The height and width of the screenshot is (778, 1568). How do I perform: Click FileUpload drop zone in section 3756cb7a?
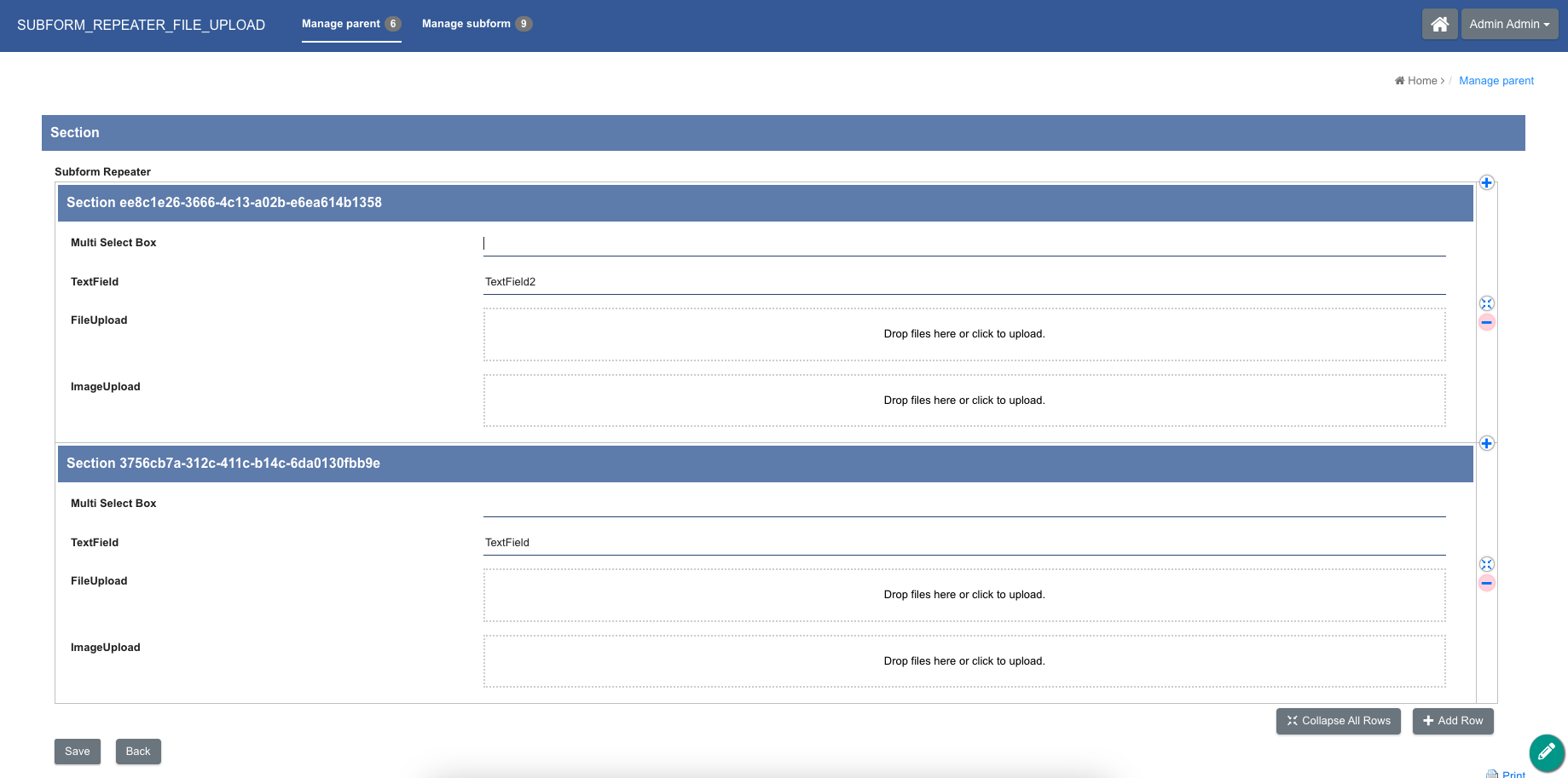(964, 595)
